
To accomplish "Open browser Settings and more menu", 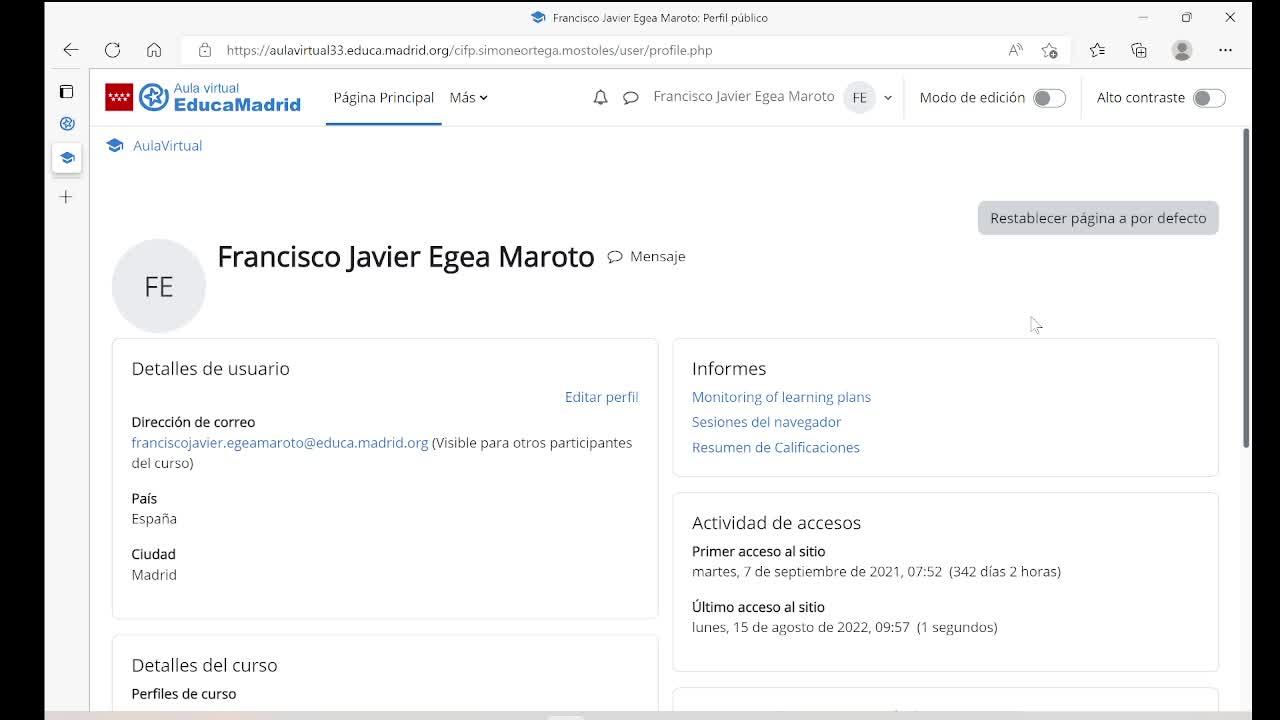I will [x=1225, y=50].
